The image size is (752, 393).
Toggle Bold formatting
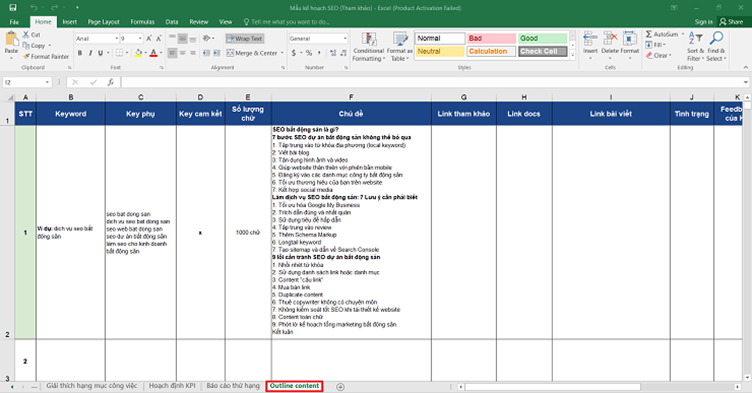pyautogui.click(x=80, y=53)
